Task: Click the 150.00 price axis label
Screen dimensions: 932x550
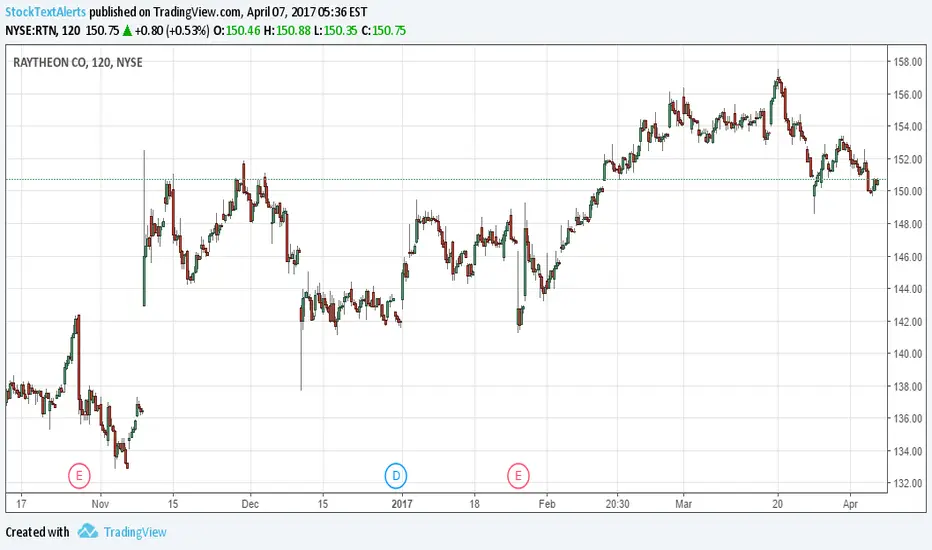Action: pos(908,191)
